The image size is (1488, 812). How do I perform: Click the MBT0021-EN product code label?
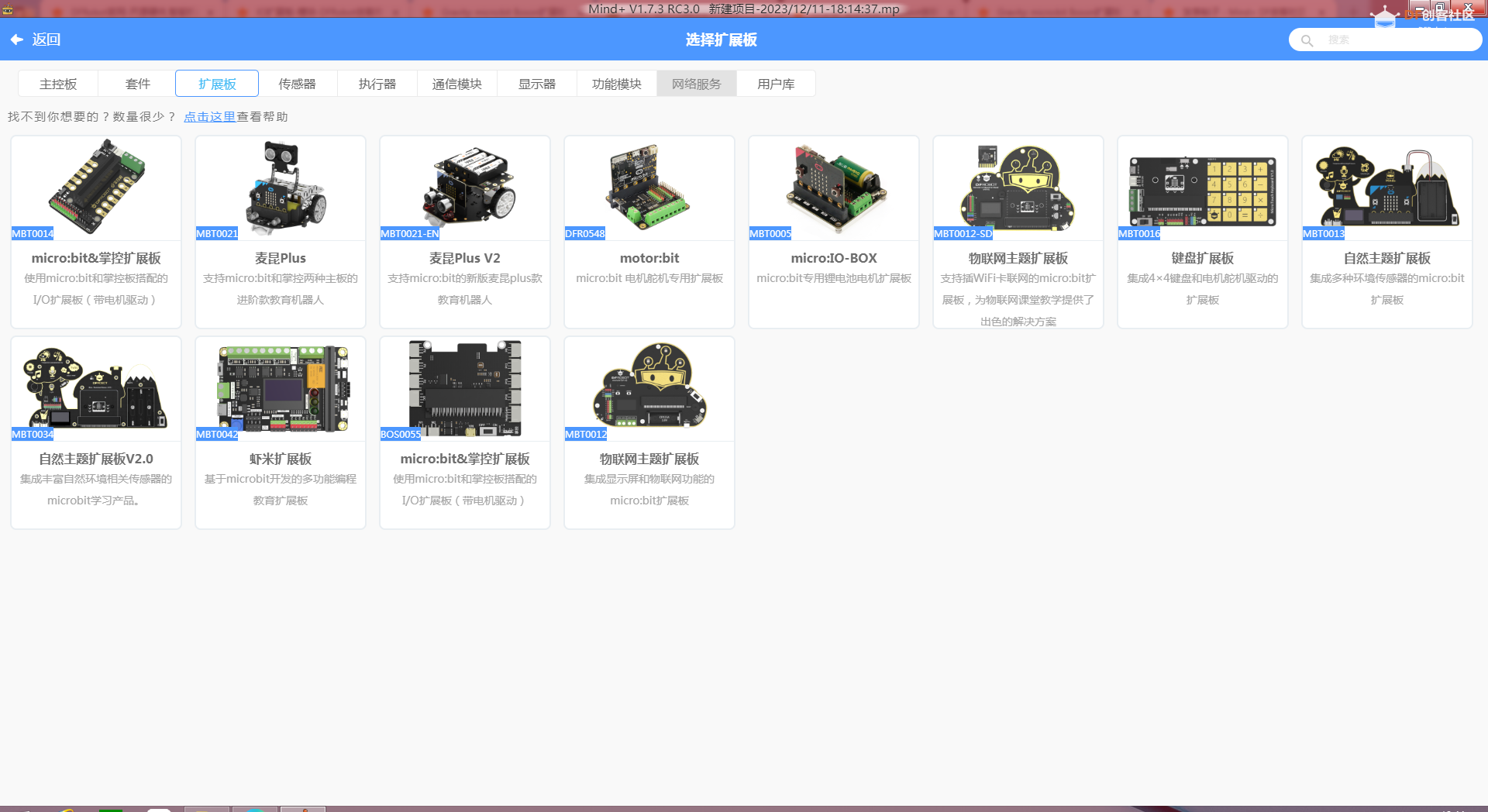(x=410, y=233)
